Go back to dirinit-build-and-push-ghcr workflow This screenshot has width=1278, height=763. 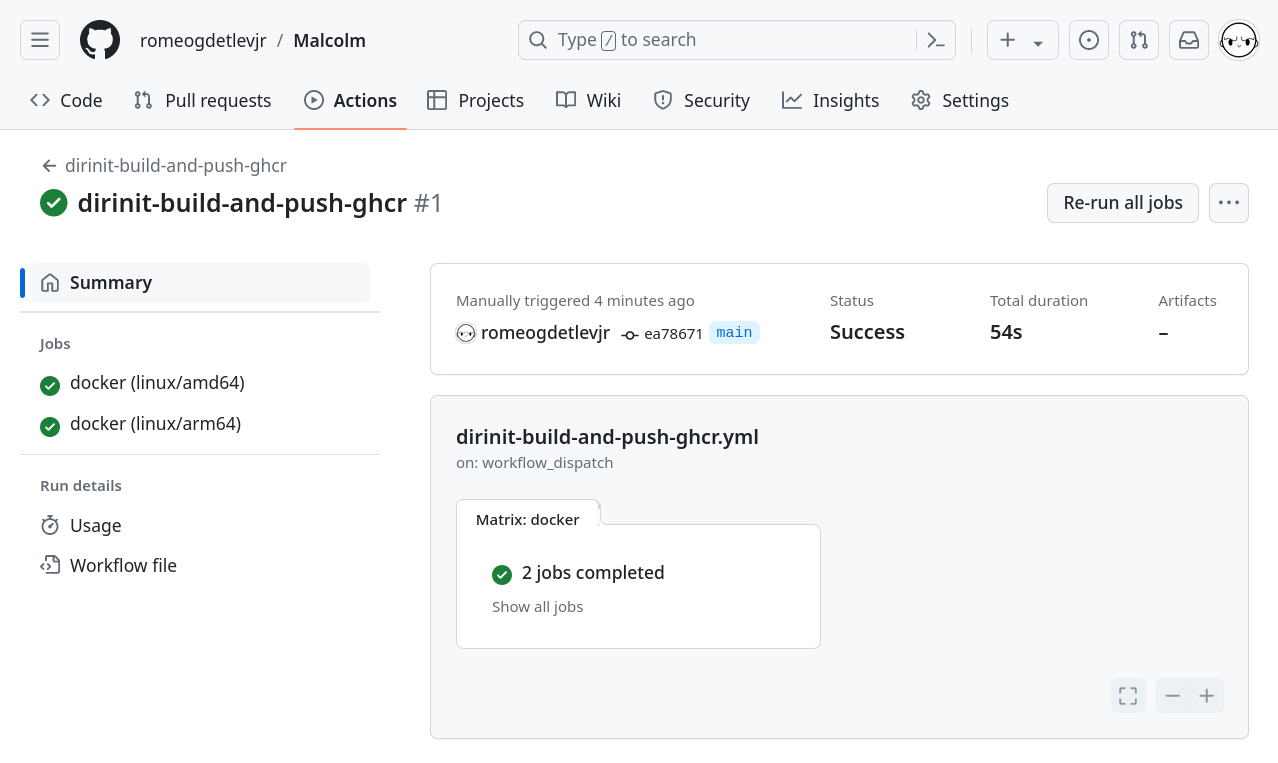point(164,166)
